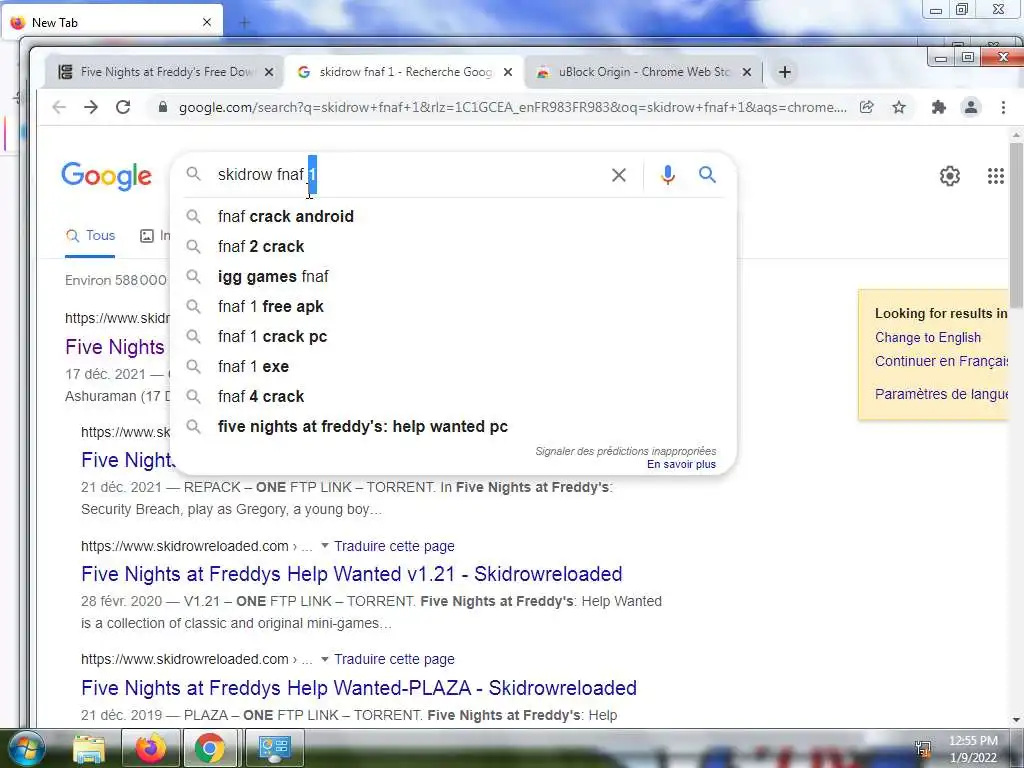Open the Google apps grid

(995, 176)
